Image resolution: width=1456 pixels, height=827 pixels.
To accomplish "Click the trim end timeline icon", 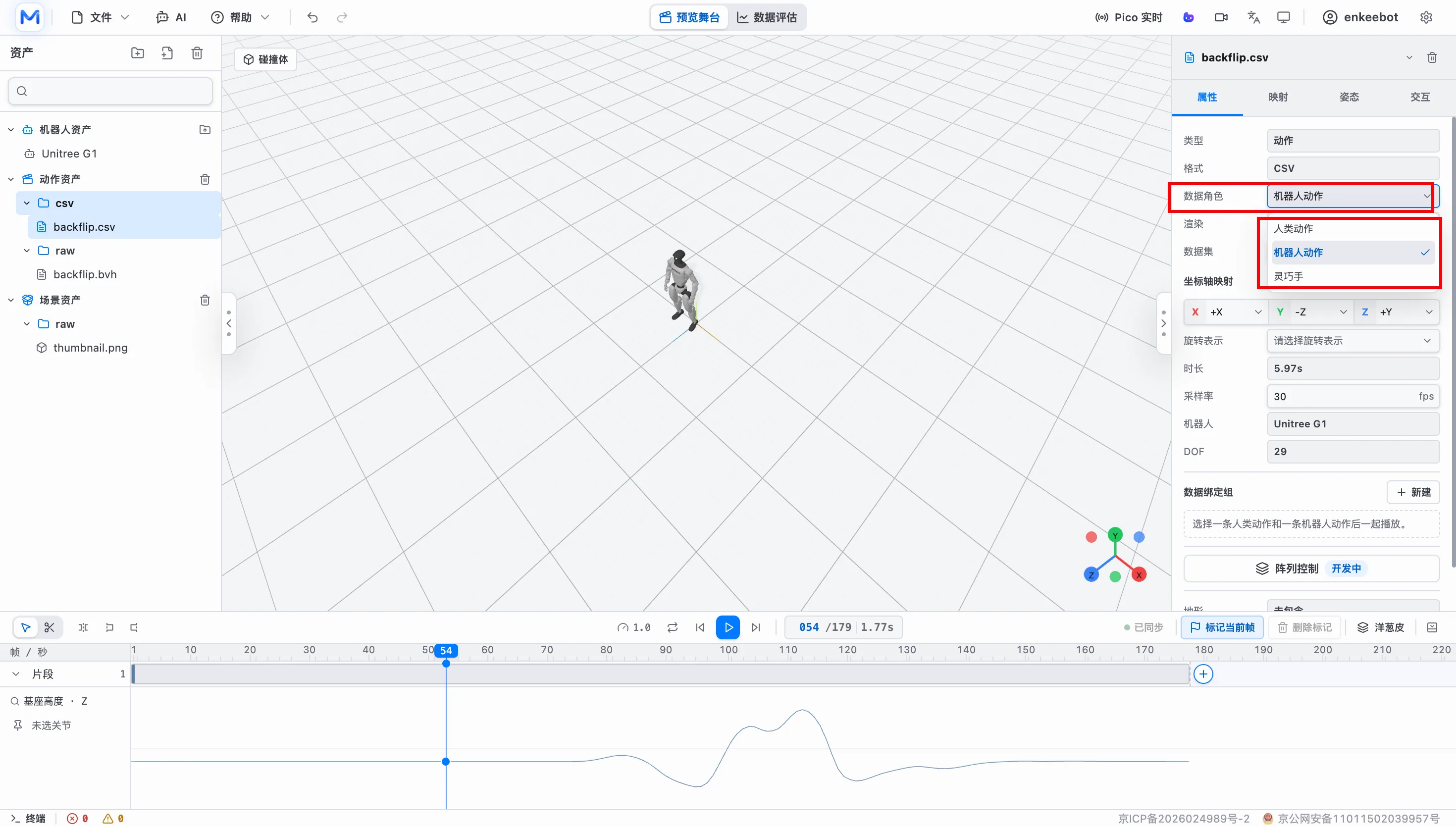I will [x=135, y=627].
